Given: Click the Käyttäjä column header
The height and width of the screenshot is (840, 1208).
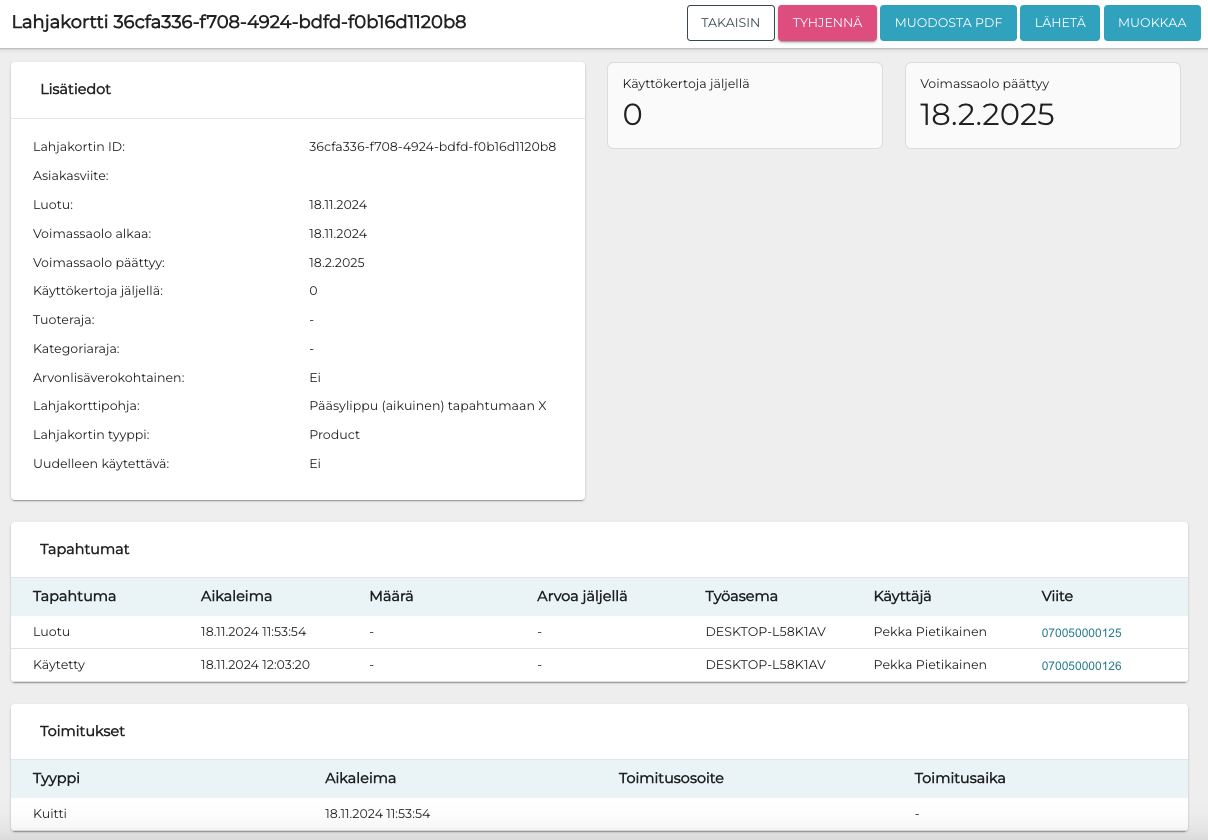Looking at the screenshot, I should [902, 596].
